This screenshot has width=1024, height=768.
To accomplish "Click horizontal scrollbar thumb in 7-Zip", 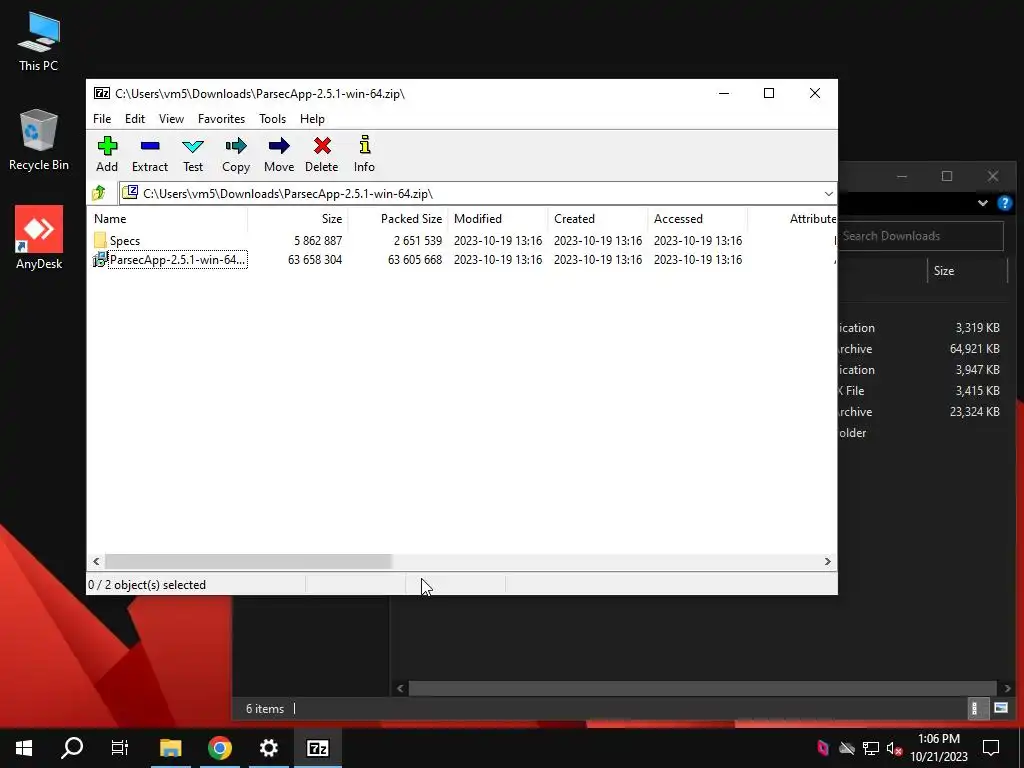I will [x=248, y=562].
